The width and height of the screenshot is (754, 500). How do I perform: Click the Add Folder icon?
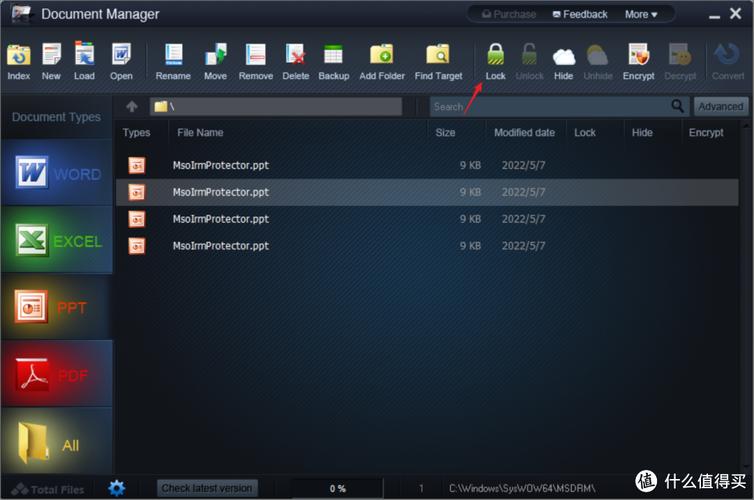382,59
